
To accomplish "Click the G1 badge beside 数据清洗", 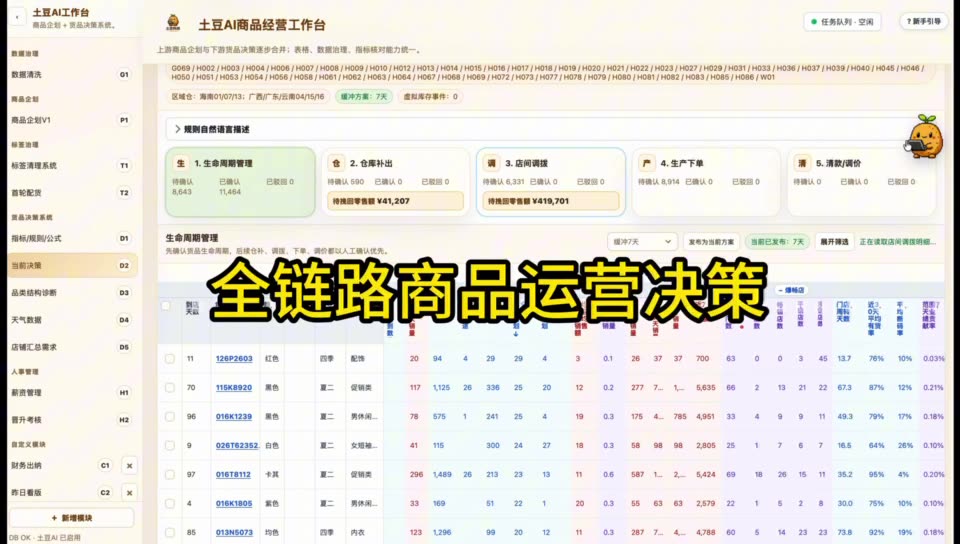I will [124, 75].
